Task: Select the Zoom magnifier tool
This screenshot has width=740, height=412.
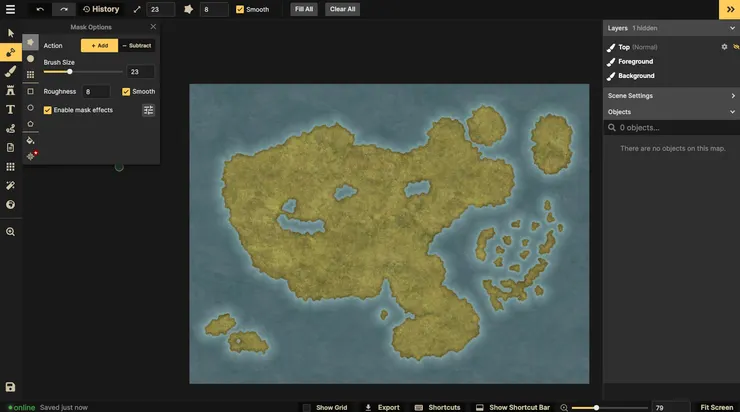Action: point(10,232)
